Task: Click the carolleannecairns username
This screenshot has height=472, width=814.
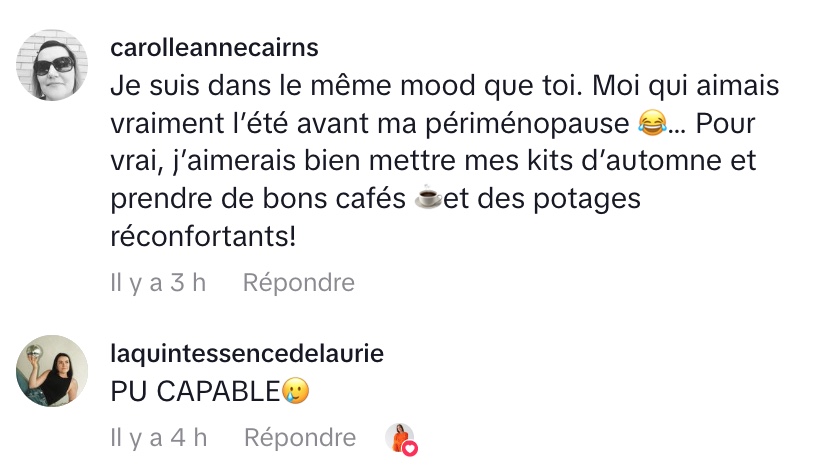Action: point(216,49)
